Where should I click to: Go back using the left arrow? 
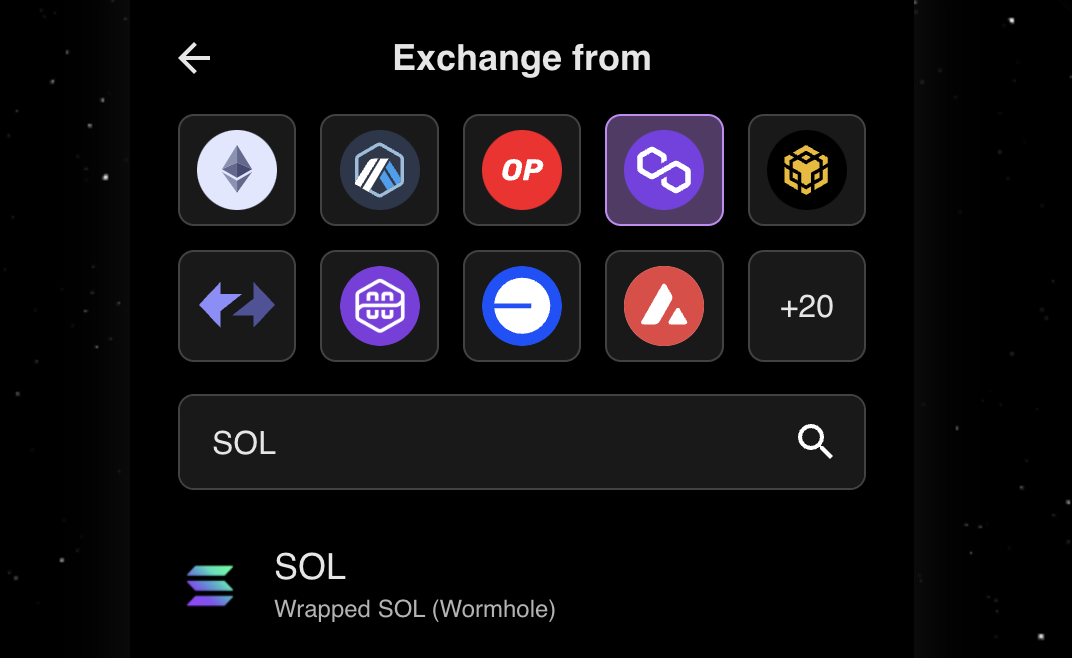(194, 58)
